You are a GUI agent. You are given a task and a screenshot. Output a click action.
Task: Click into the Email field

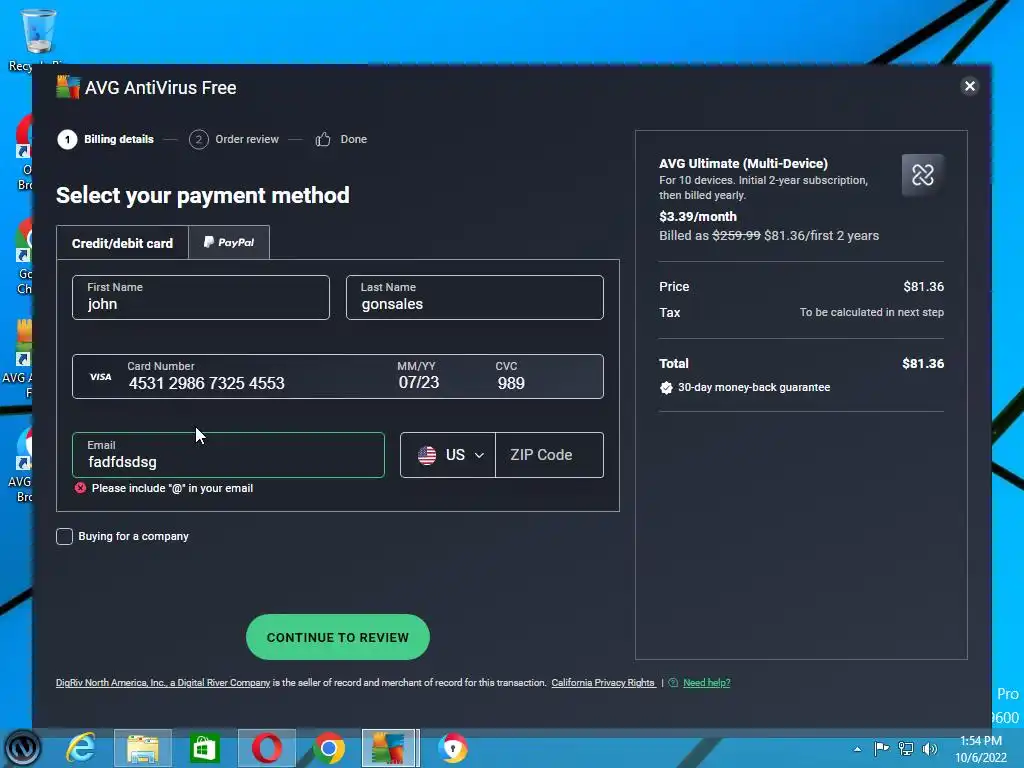228,455
